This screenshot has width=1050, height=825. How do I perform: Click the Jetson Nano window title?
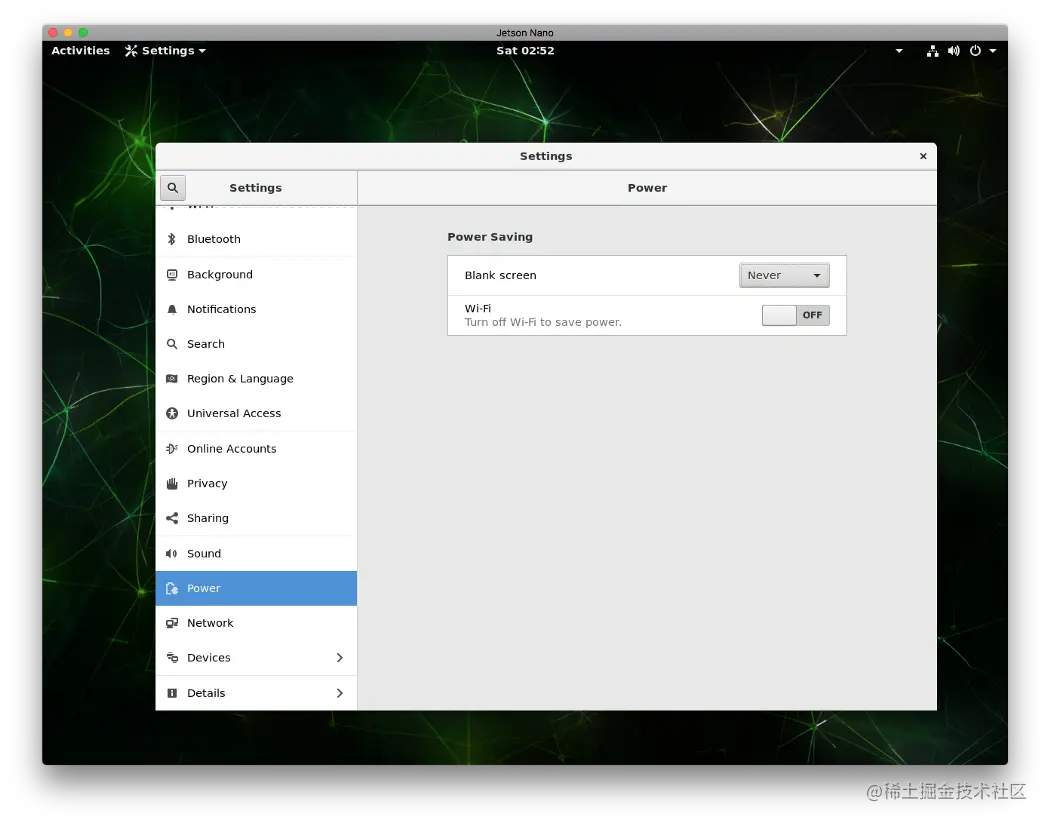(x=525, y=33)
